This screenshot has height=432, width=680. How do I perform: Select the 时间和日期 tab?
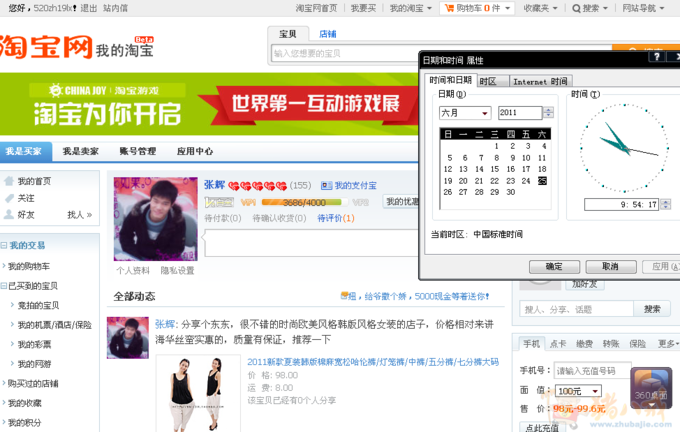click(x=451, y=80)
